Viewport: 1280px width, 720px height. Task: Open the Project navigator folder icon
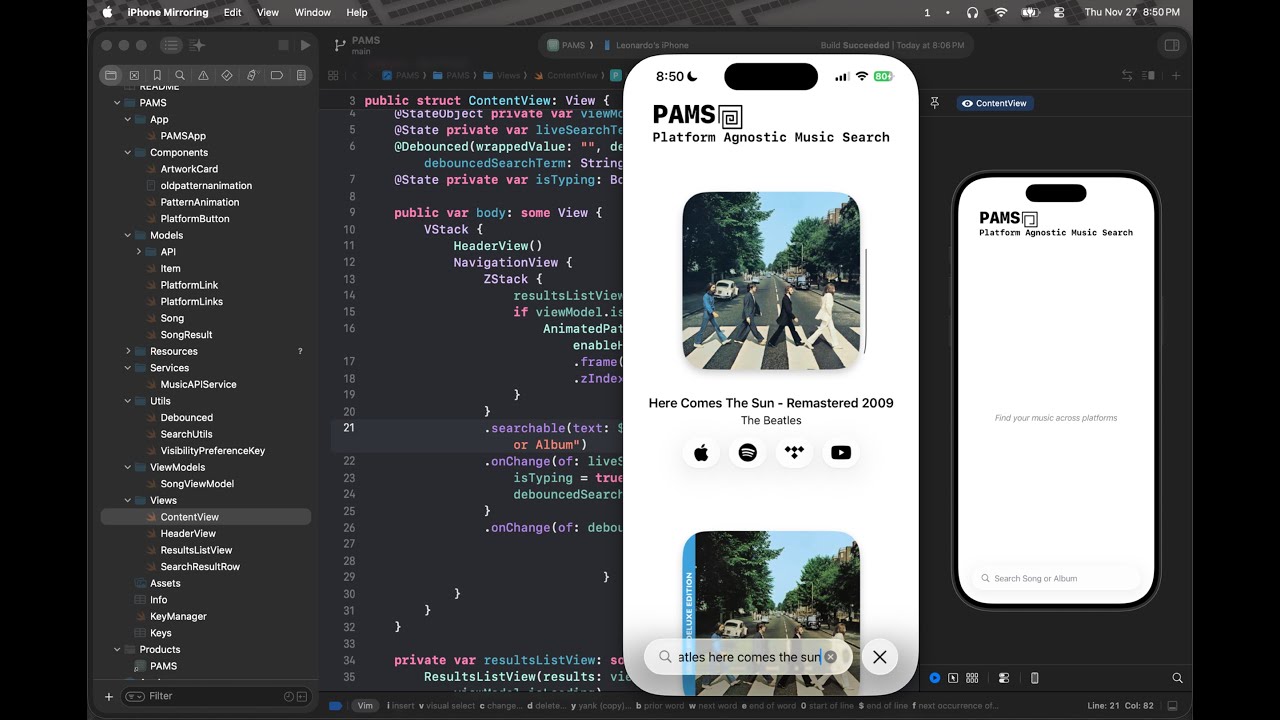(111, 75)
